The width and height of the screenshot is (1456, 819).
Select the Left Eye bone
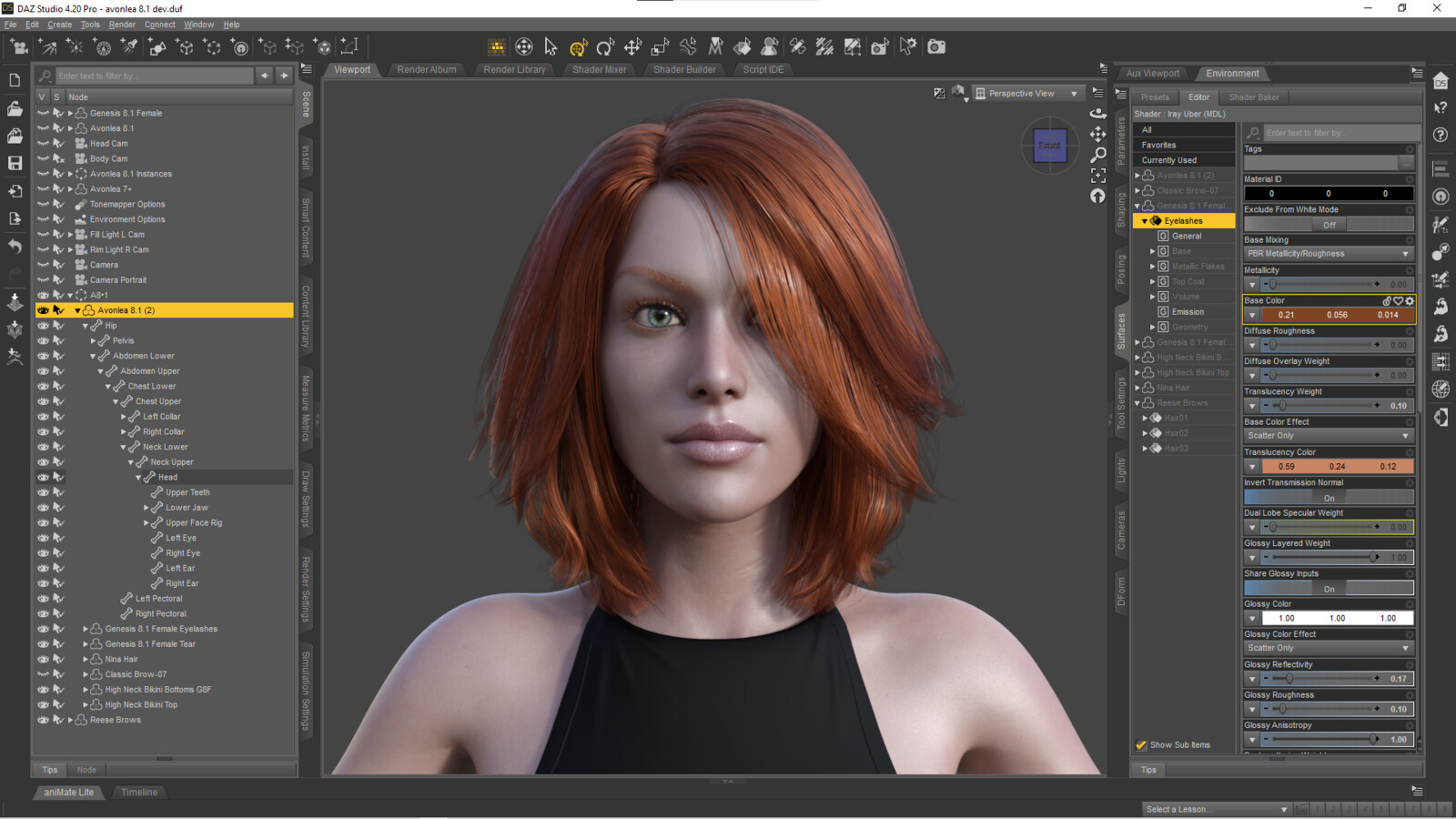[180, 538]
